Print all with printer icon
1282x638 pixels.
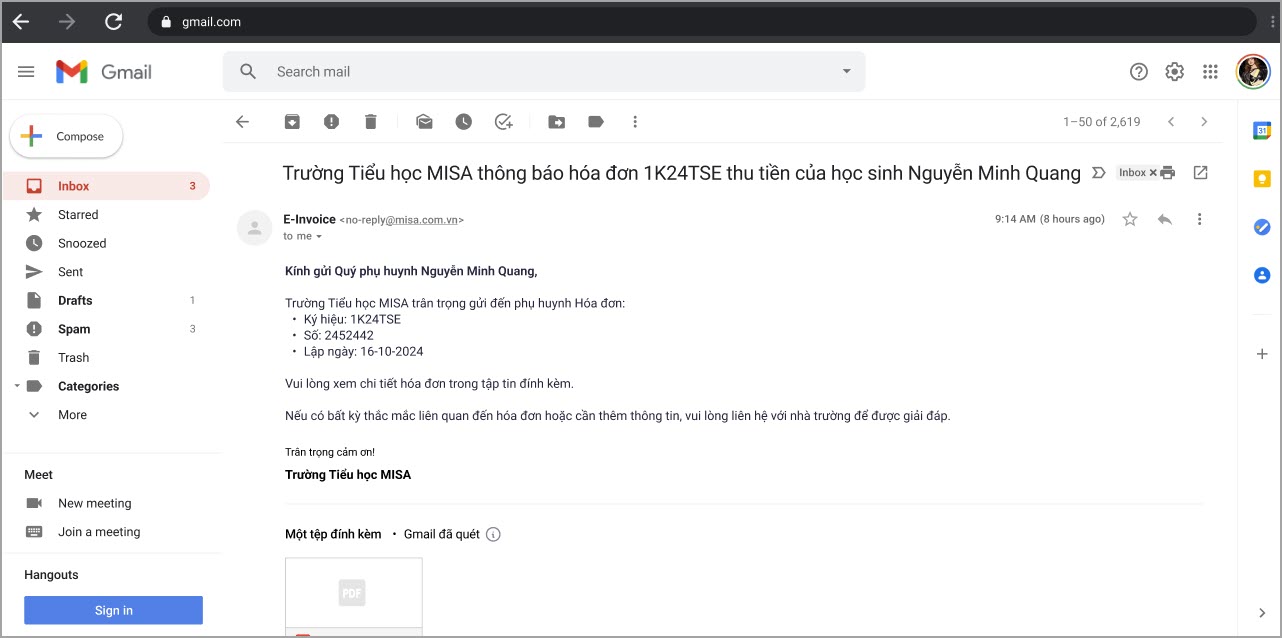(1167, 173)
